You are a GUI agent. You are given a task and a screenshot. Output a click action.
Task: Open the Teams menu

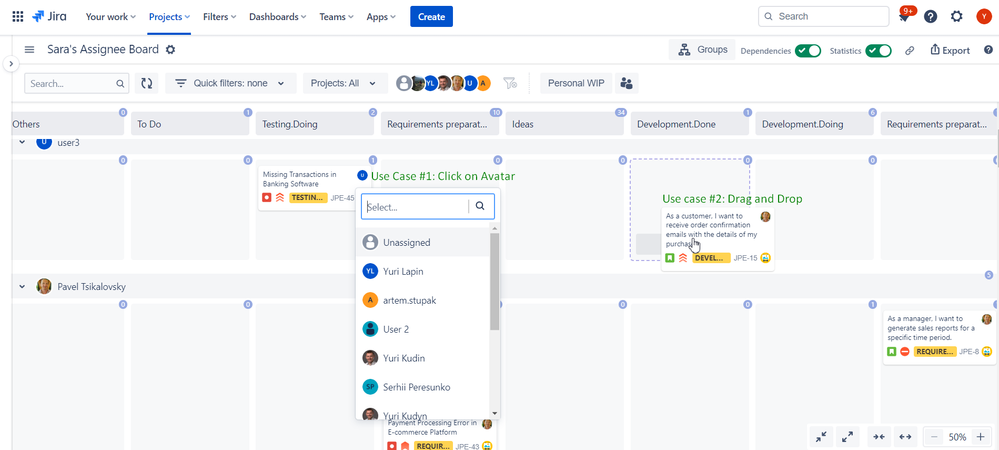337,17
